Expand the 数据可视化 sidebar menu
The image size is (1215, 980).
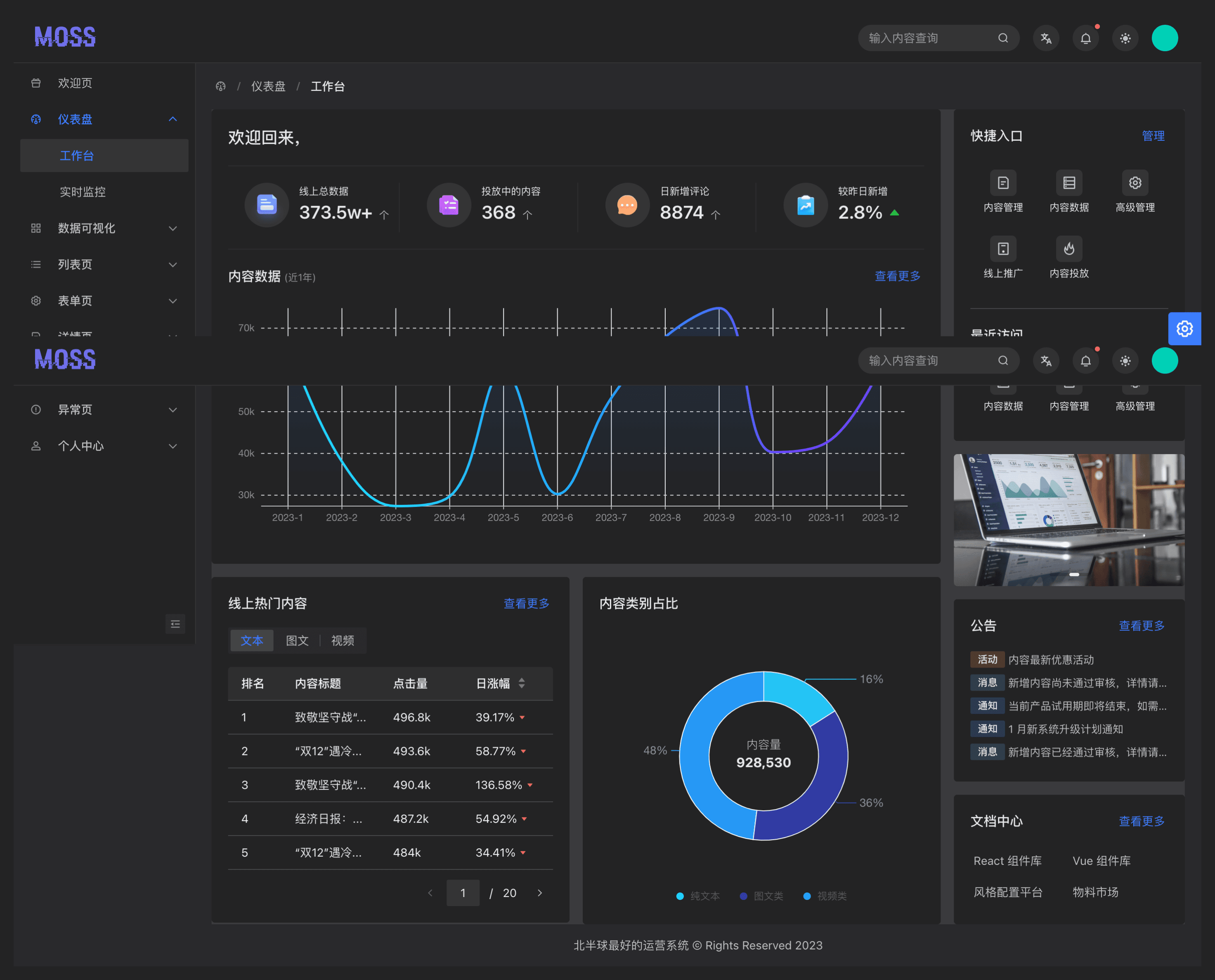pos(104,228)
